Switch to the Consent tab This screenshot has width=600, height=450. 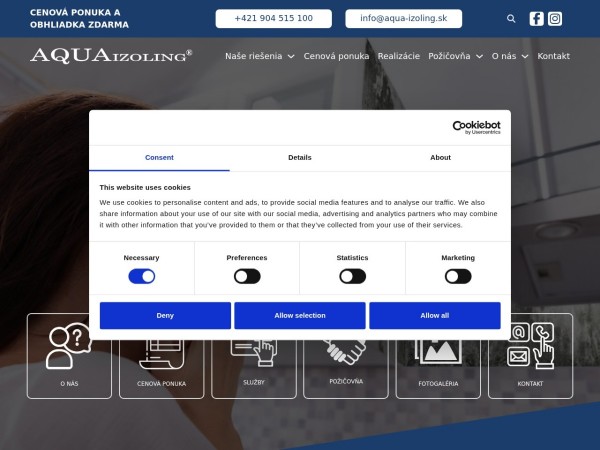[159, 158]
